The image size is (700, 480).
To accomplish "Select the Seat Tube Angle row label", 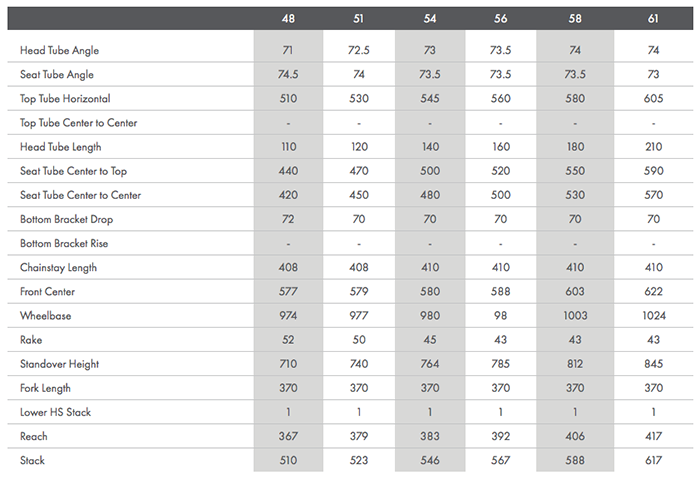I will point(58,75).
